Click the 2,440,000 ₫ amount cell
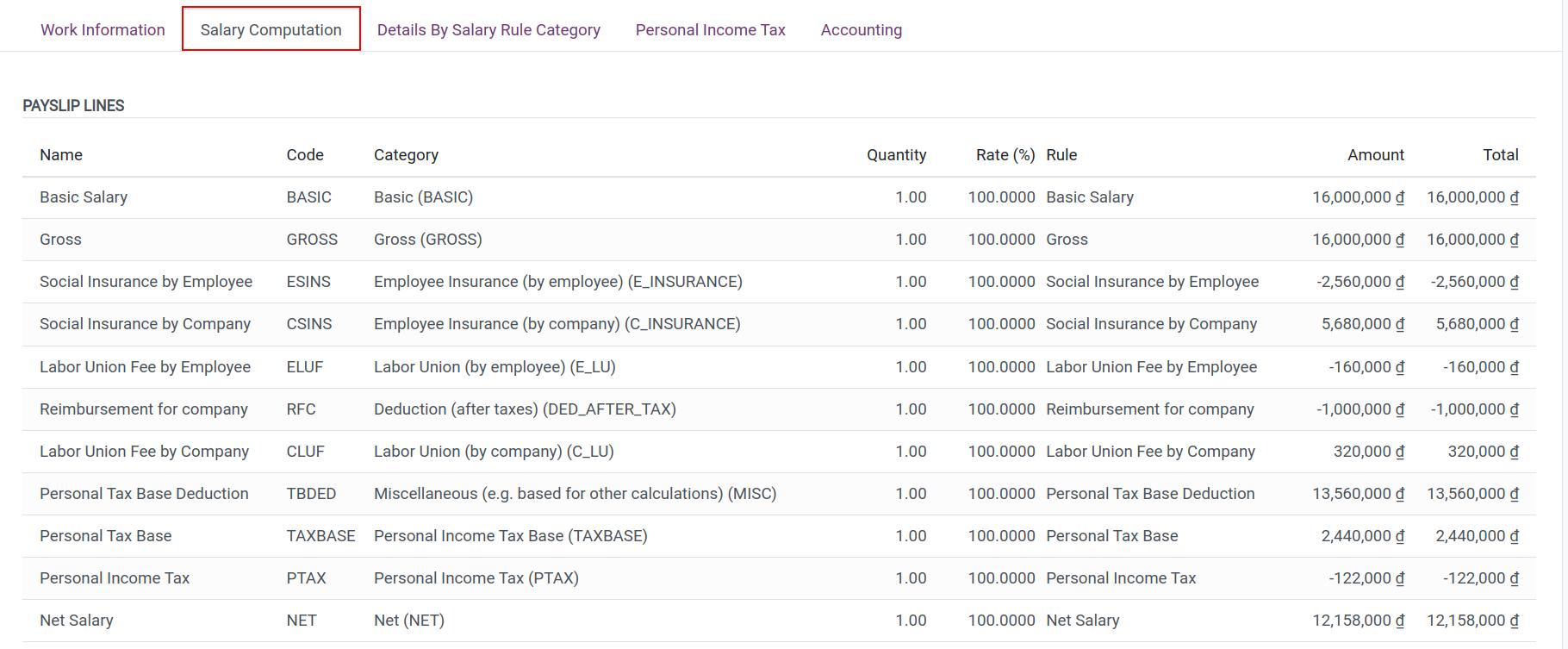 click(x=1363, y=536)
